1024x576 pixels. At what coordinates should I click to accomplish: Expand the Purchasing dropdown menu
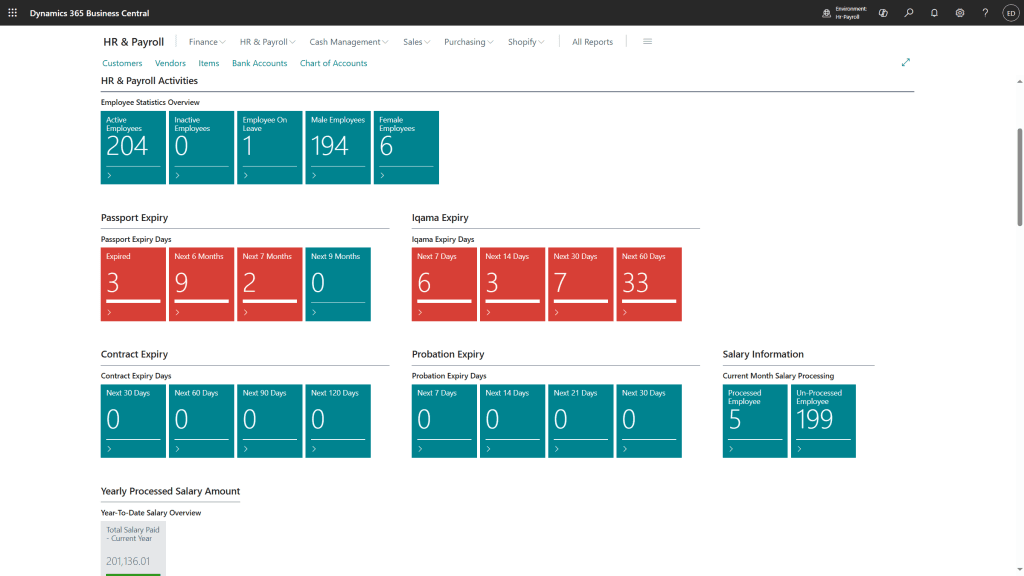click(x=469, y=42)
